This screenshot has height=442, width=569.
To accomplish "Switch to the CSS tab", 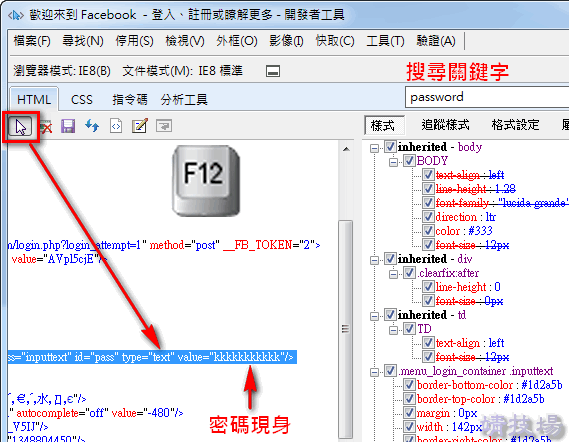I will point(82,99).
